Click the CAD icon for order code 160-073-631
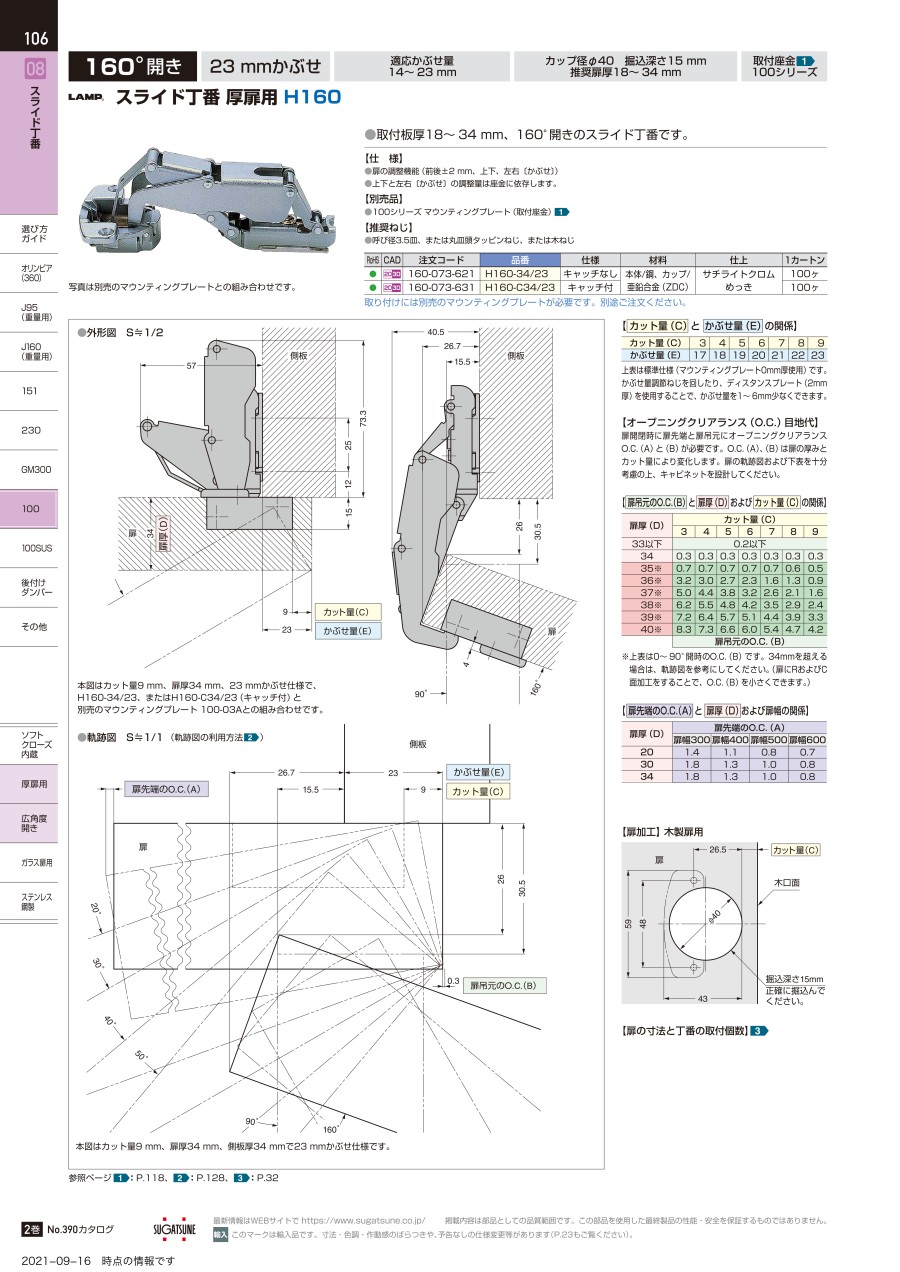Image resolution: width=900 pixels, height=1272 pixels. coord(392,286)
